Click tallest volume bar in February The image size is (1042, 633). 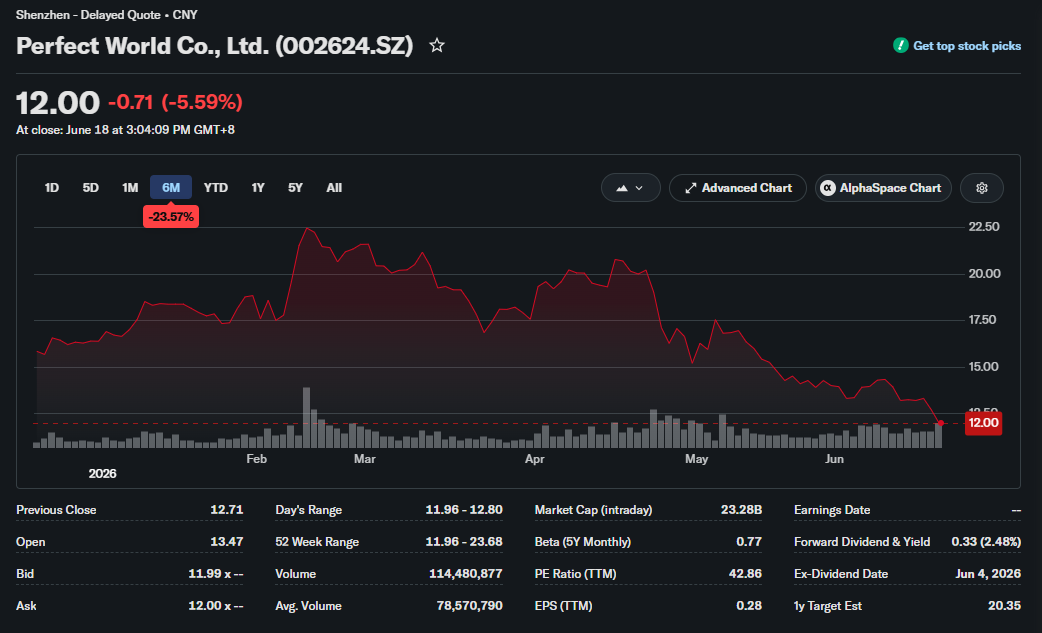(x=306, y=417)
